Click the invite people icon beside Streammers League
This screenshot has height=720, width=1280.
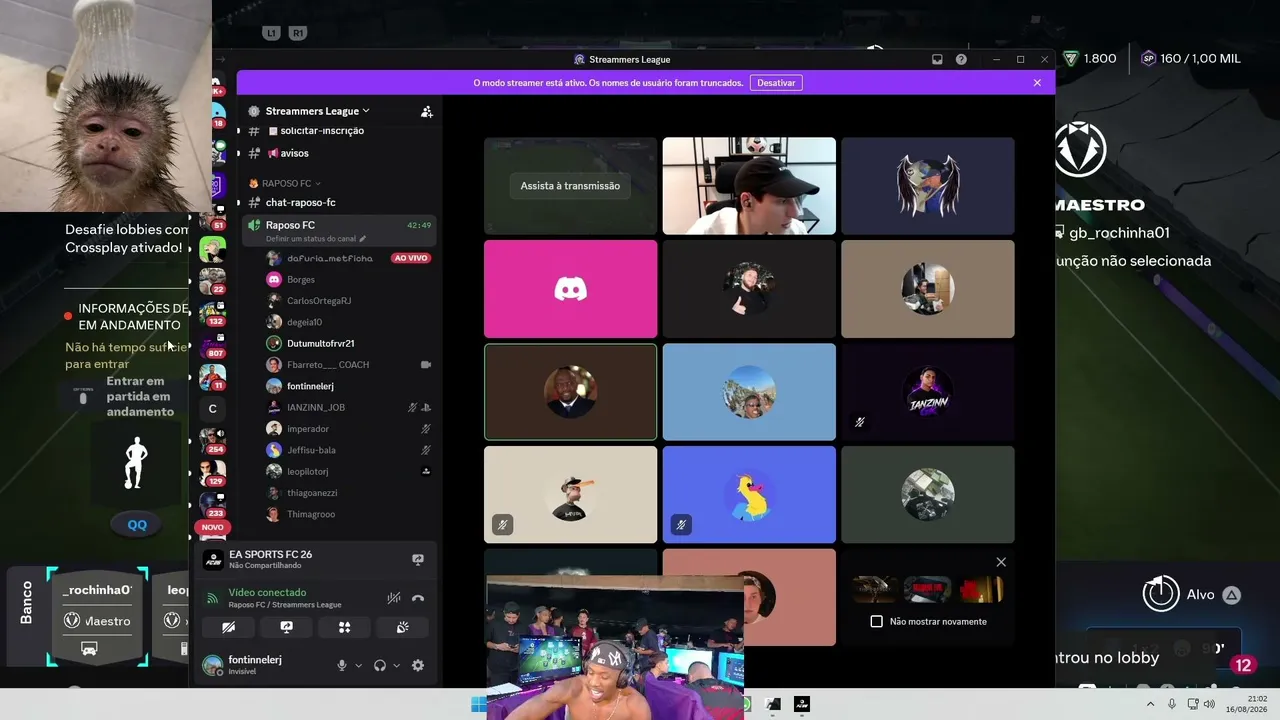pyautogui.click(x=427, y=111)
